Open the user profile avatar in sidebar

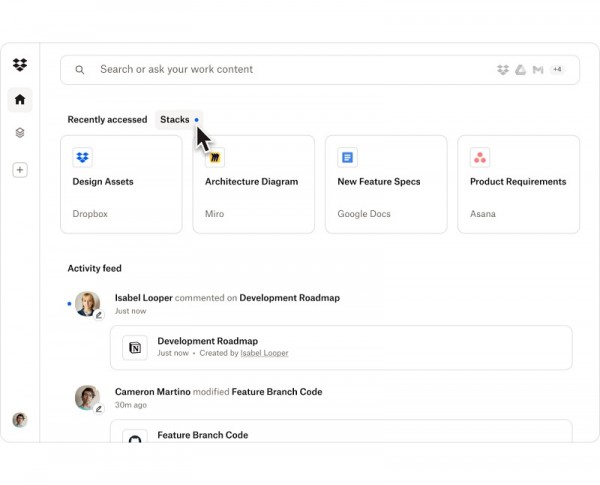20,420
